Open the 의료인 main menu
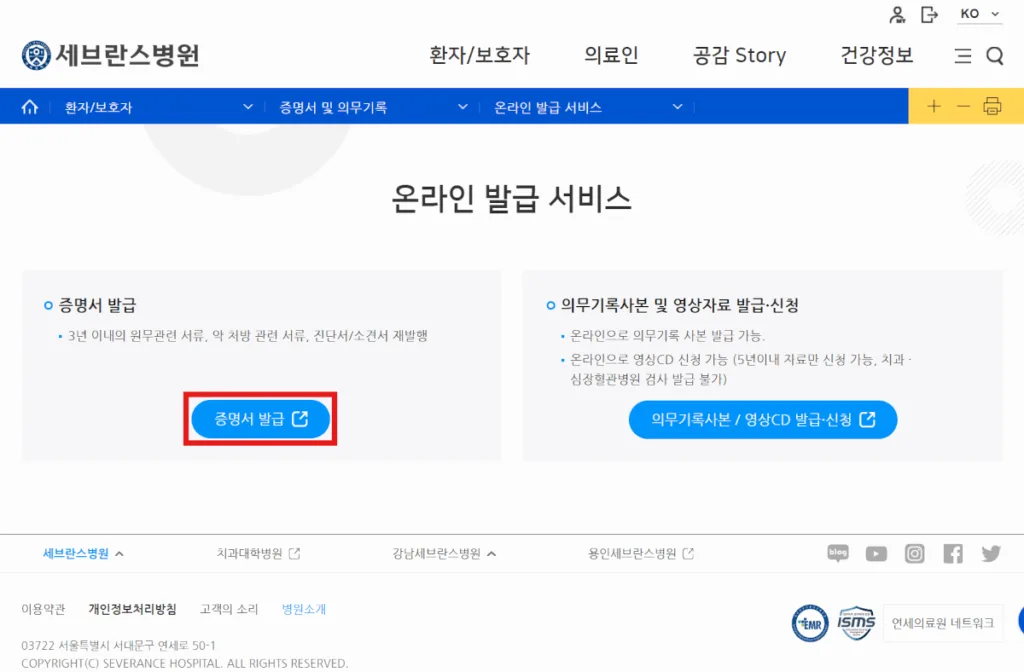This screenshot has width=1024, height=672. [611, 55]
